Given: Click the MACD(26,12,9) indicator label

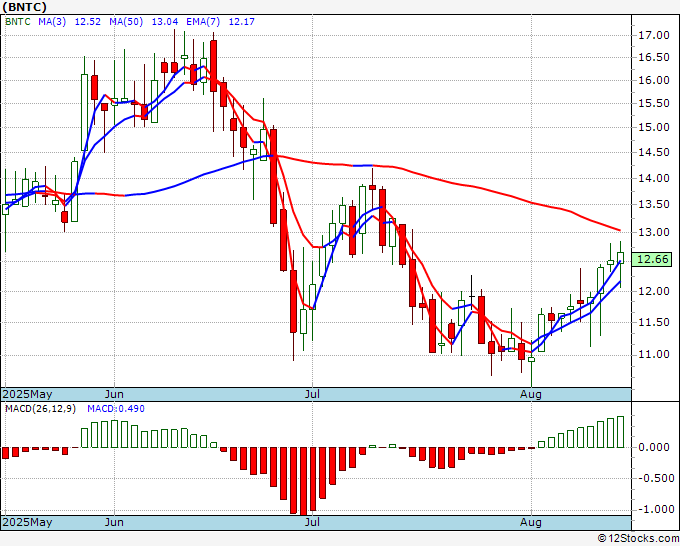Looking at the screenshot, I should tap(40, 409).
